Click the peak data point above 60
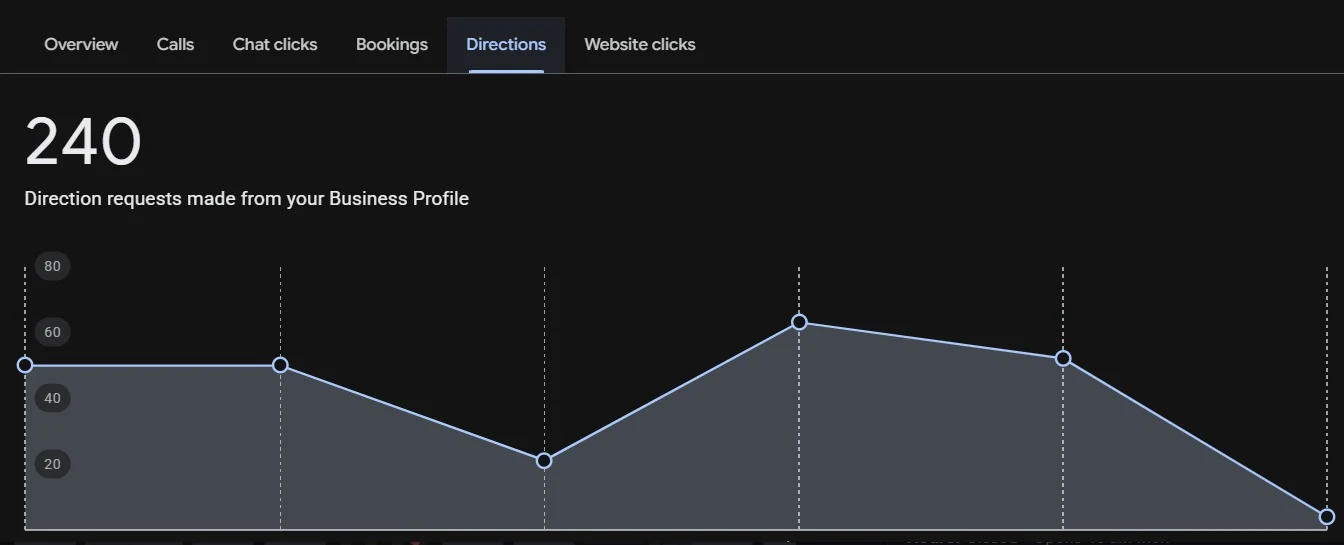The height and width of the screenshot is (545, 1344). (799, 322)
